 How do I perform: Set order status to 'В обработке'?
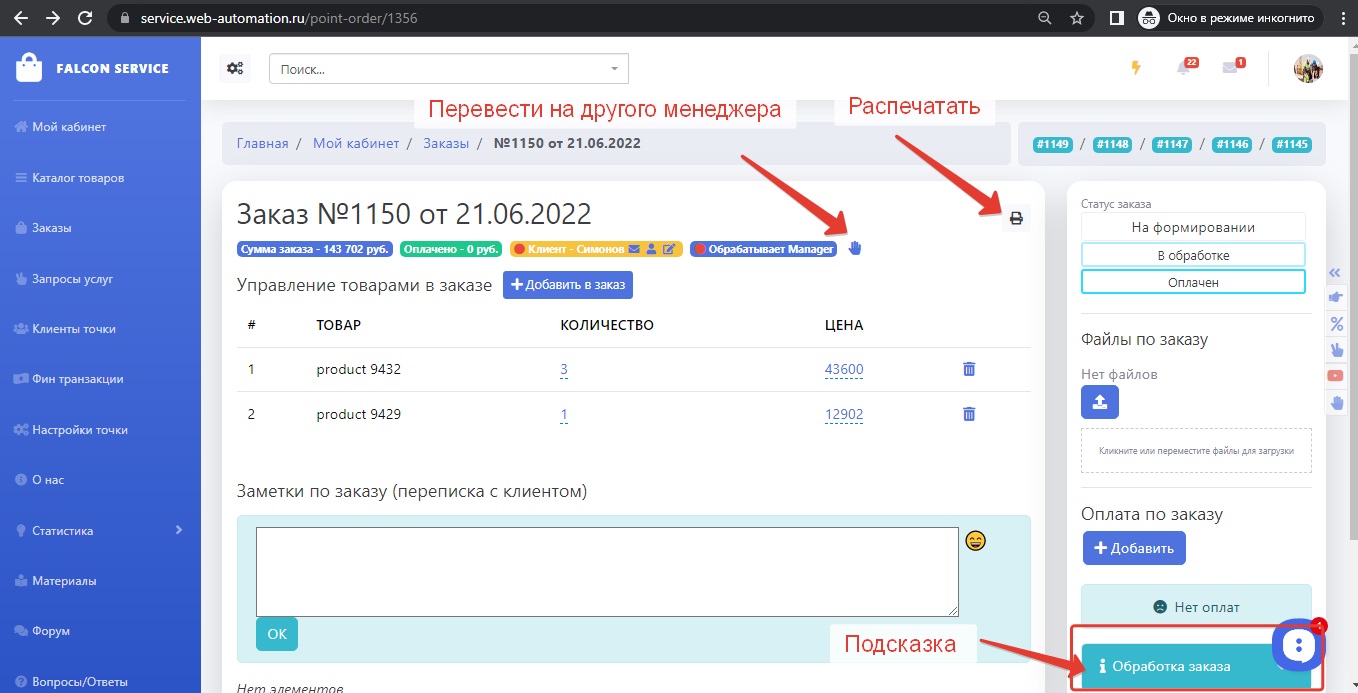(x=1192, y=255)
